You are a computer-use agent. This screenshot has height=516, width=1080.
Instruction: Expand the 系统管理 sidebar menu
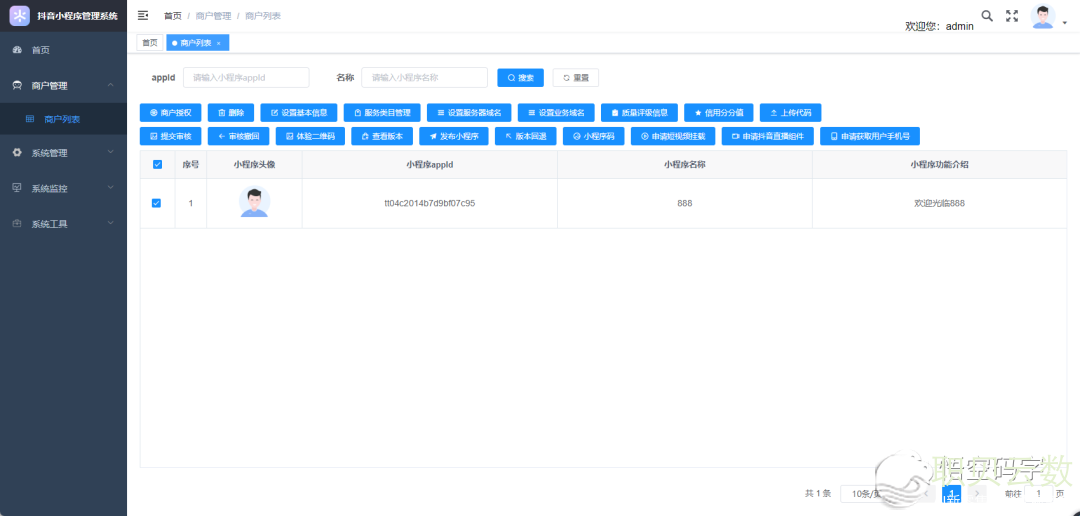point(63,153)
